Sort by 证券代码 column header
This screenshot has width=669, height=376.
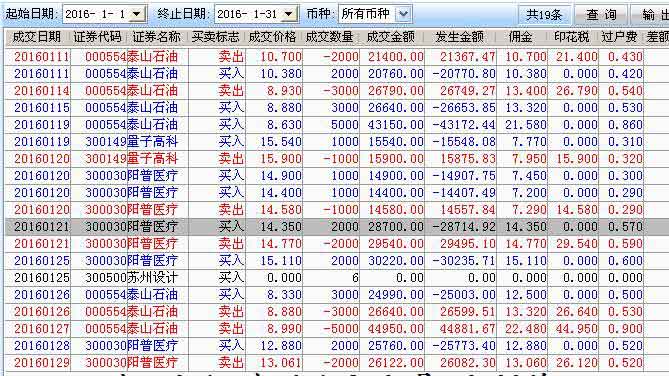(98, 37)
